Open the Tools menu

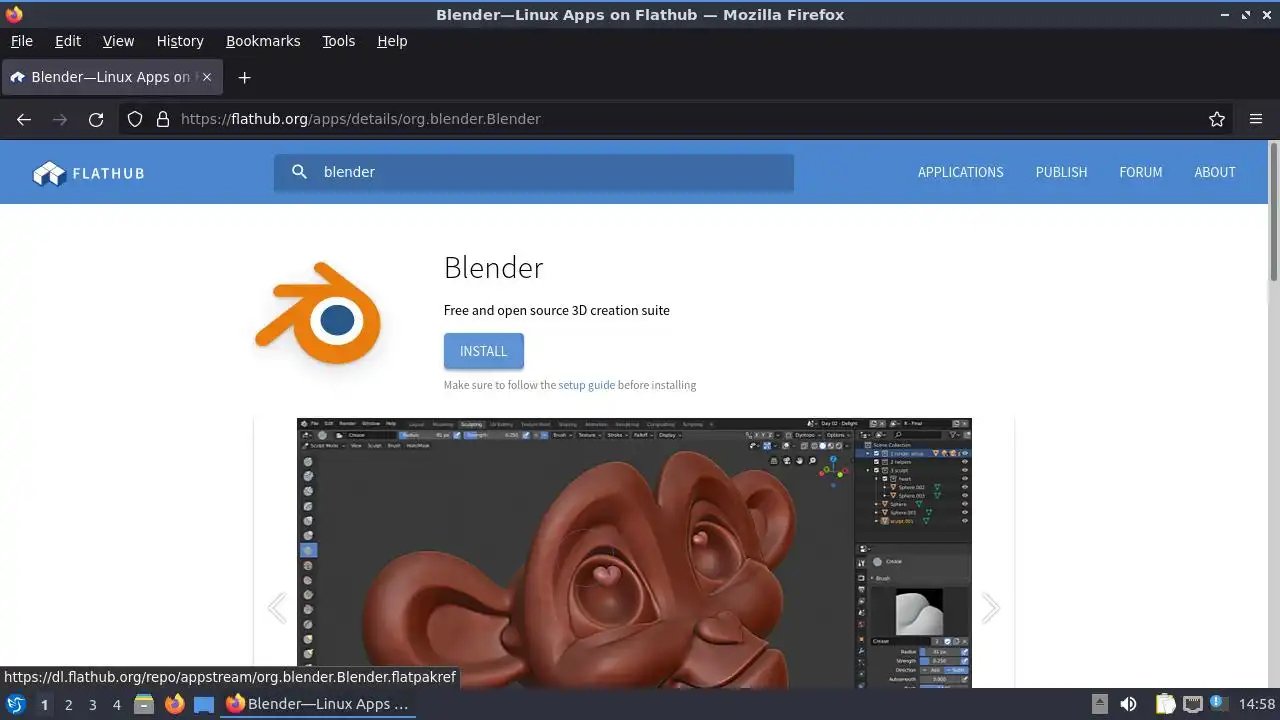(x=338, y=41)
